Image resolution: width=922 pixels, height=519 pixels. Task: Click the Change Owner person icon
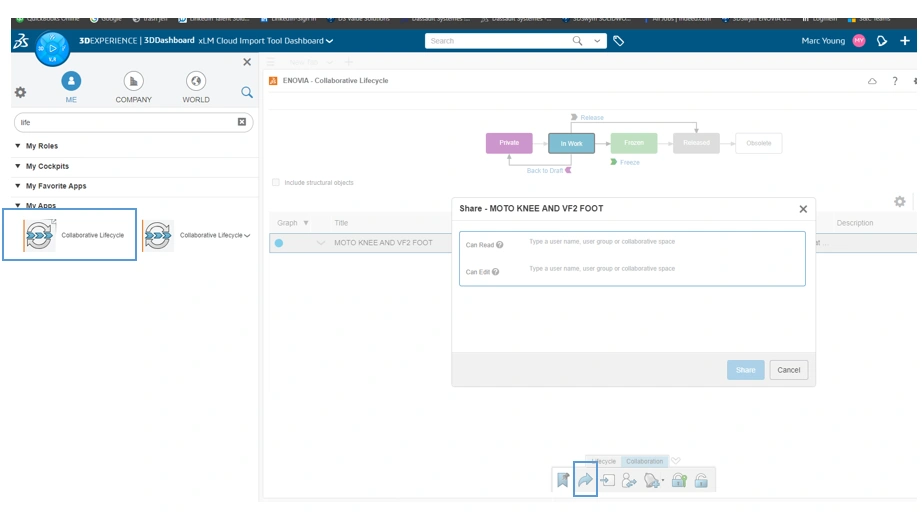[629, 481]
